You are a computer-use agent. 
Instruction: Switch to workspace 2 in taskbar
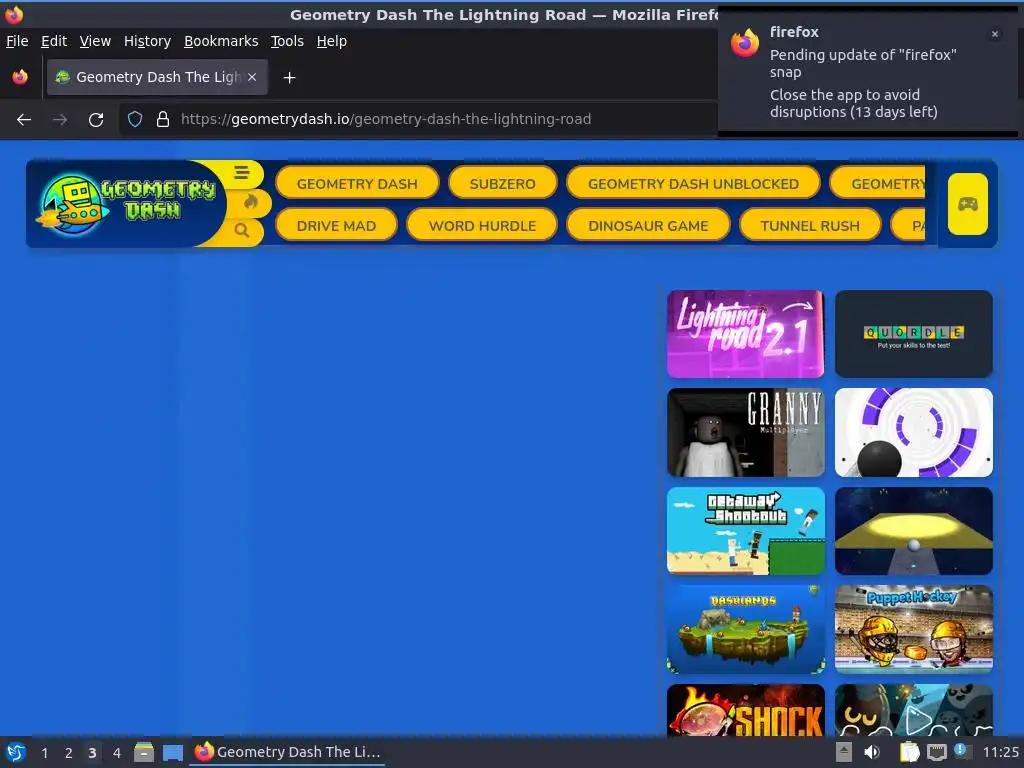tap(69, 753)
